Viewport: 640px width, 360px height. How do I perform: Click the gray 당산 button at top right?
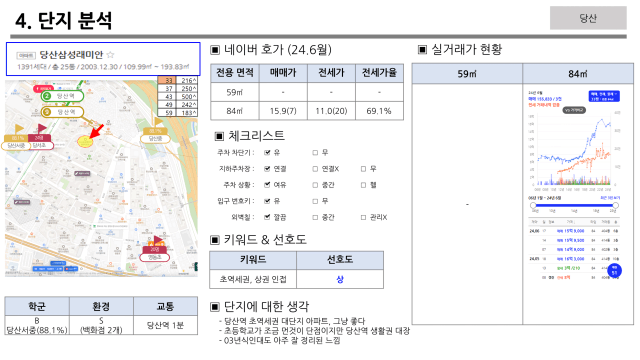(588, 18)
